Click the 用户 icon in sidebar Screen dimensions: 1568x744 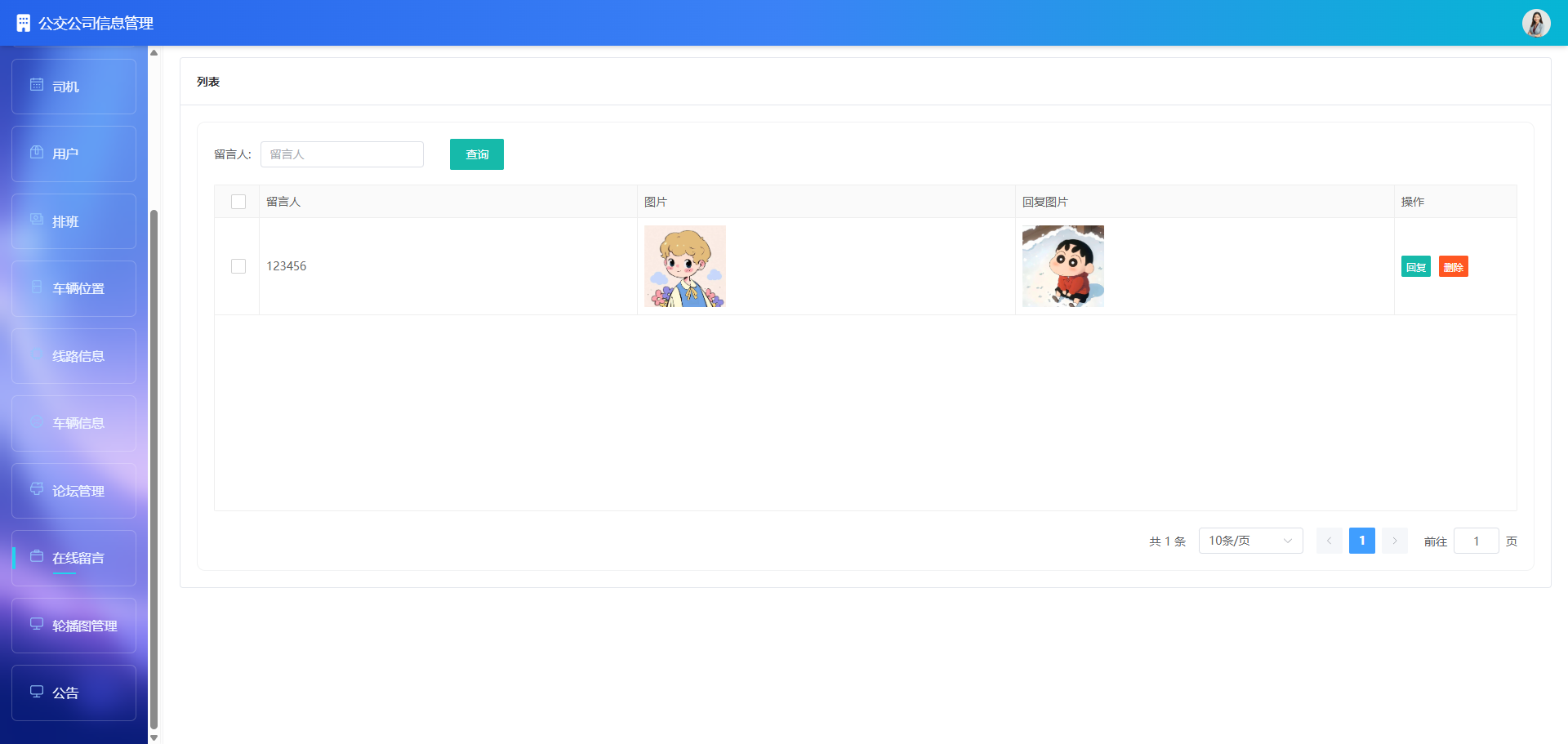coord(37,152)
